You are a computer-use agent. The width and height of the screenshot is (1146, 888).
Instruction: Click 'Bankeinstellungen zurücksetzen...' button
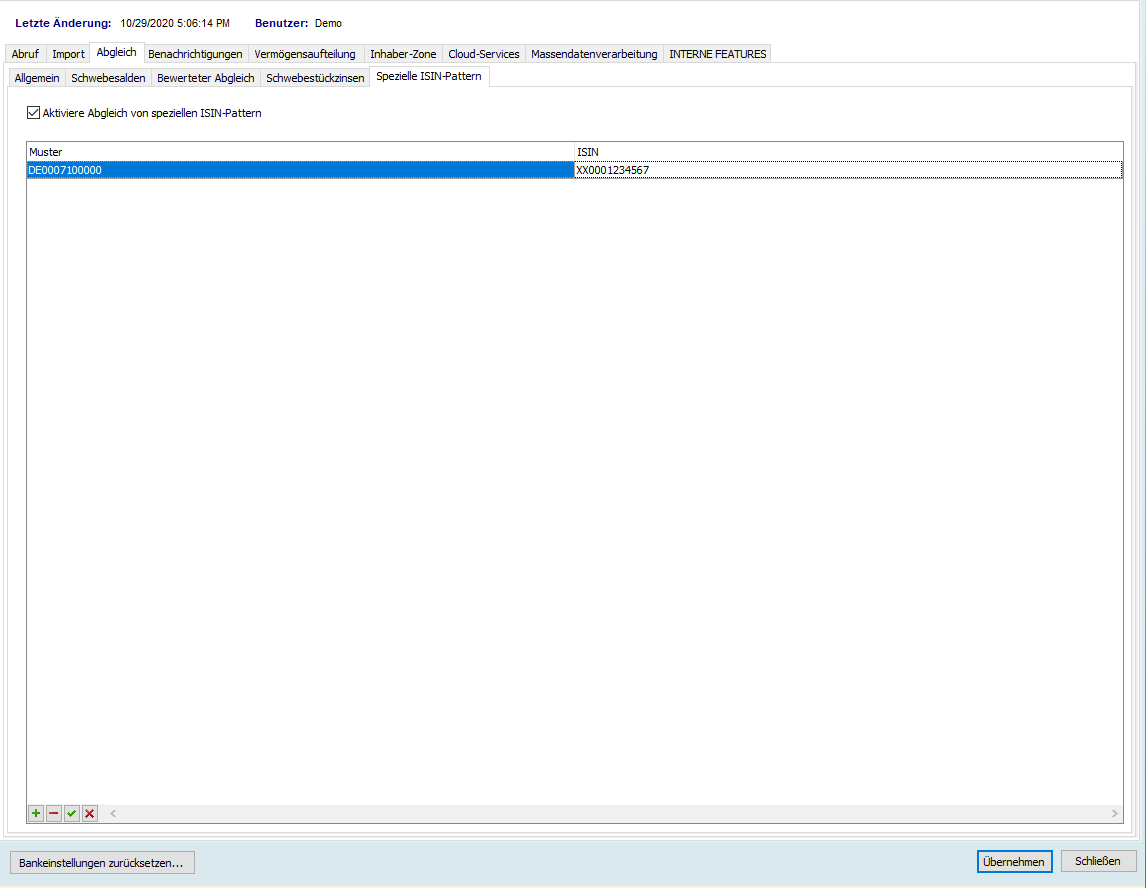point(101,862)
